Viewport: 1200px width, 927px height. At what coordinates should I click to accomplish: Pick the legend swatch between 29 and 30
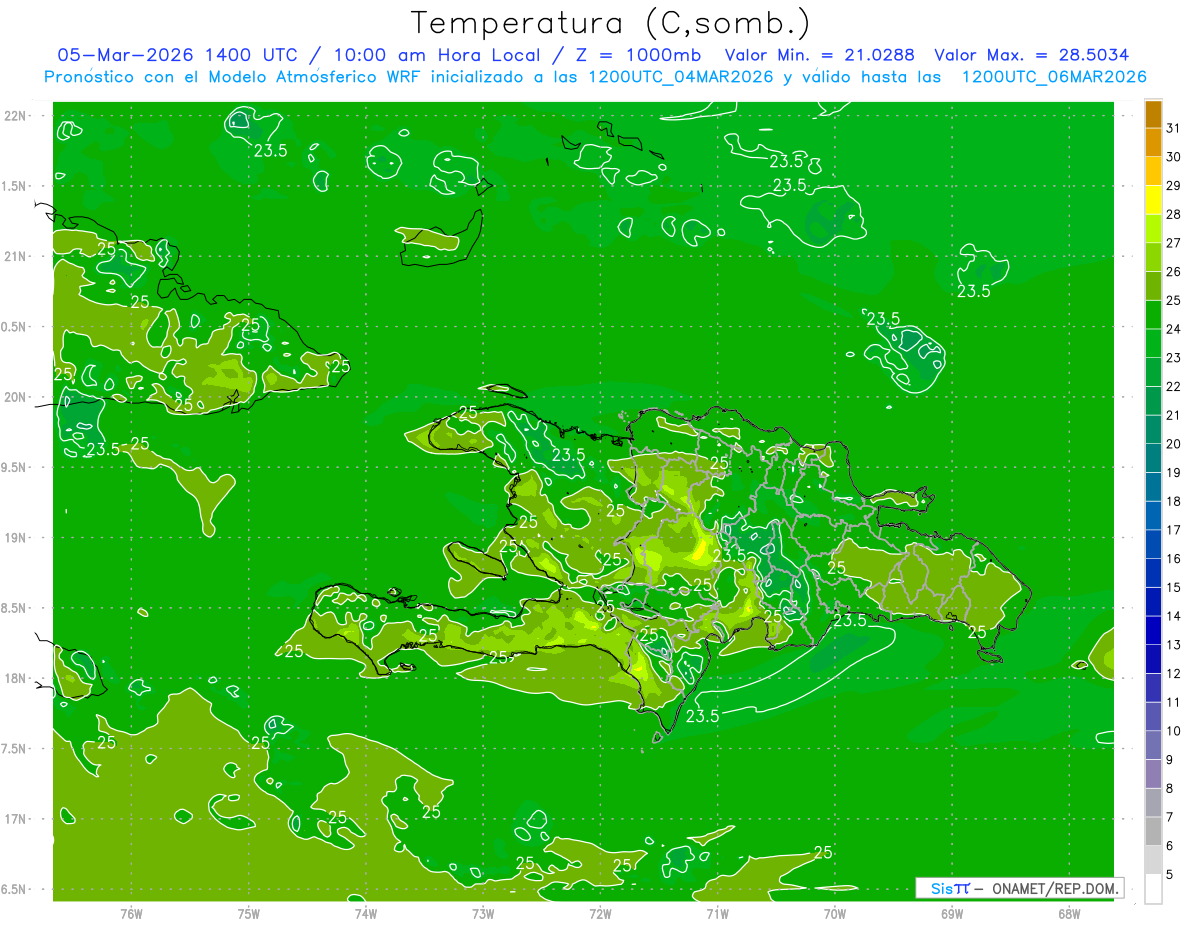point(1153,172)
